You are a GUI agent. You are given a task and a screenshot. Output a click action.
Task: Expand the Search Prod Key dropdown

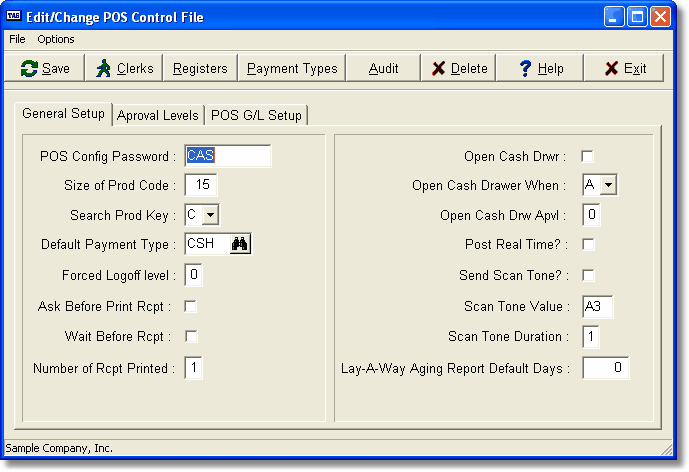click(211, 215)
